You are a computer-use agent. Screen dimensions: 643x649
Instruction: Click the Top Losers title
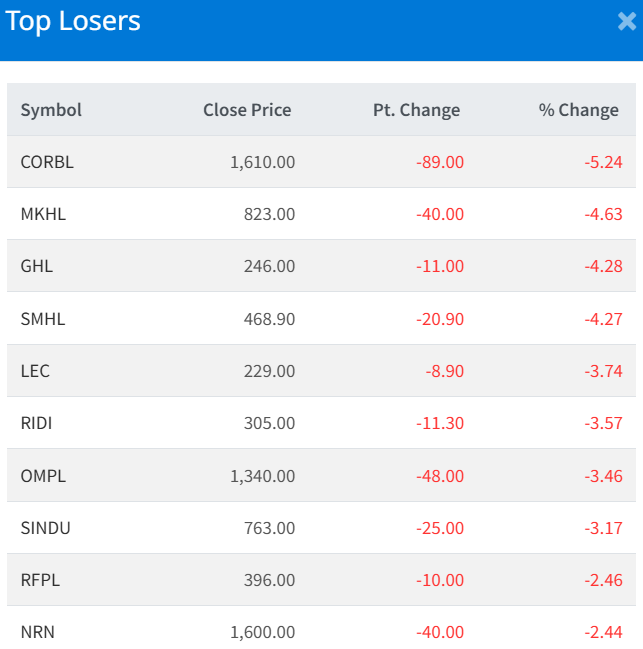[x=73, y=21]
